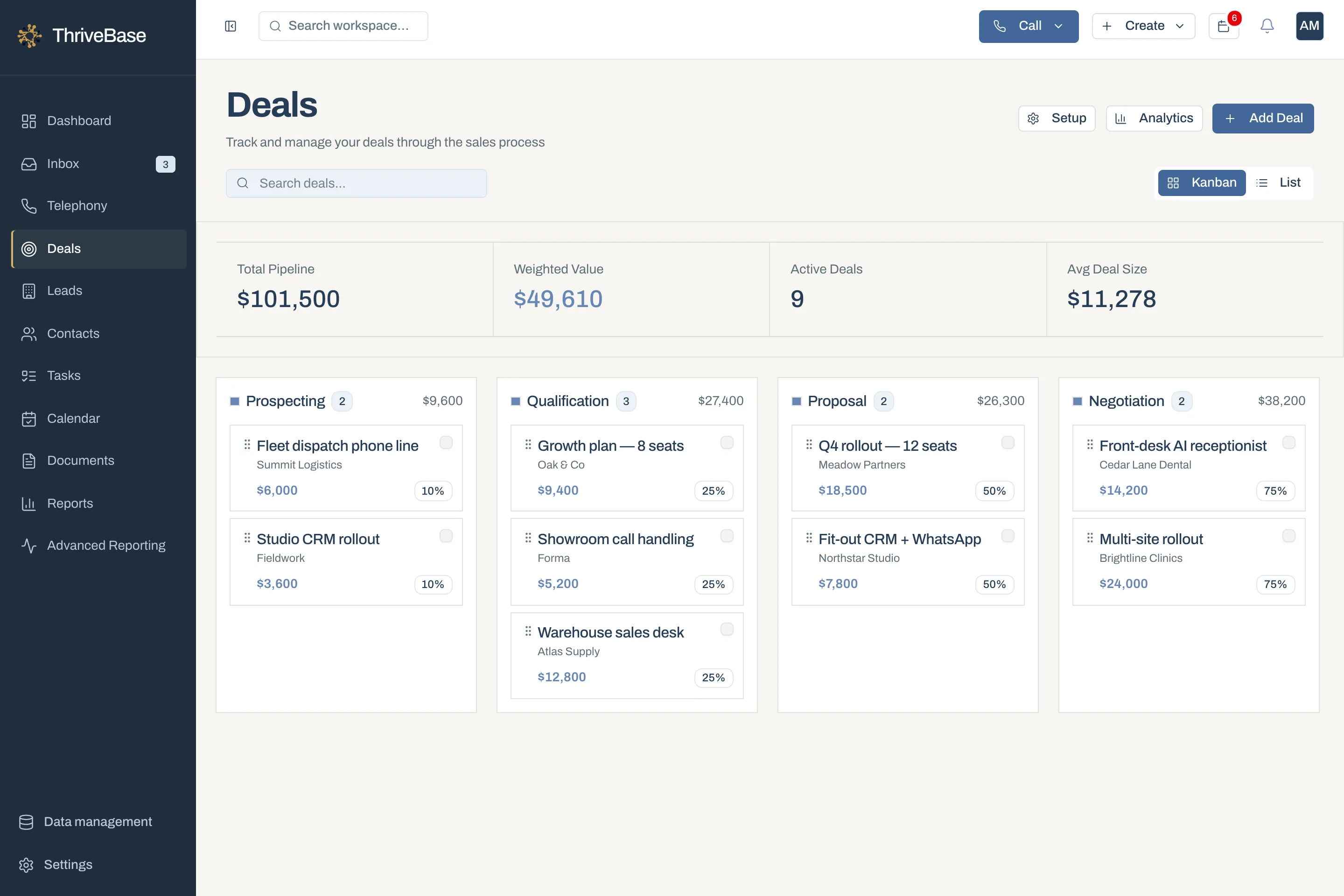The height and width of the screenshot is (896, 1344).
Task: Click the Qualification total $27,400
Action: 721,400
